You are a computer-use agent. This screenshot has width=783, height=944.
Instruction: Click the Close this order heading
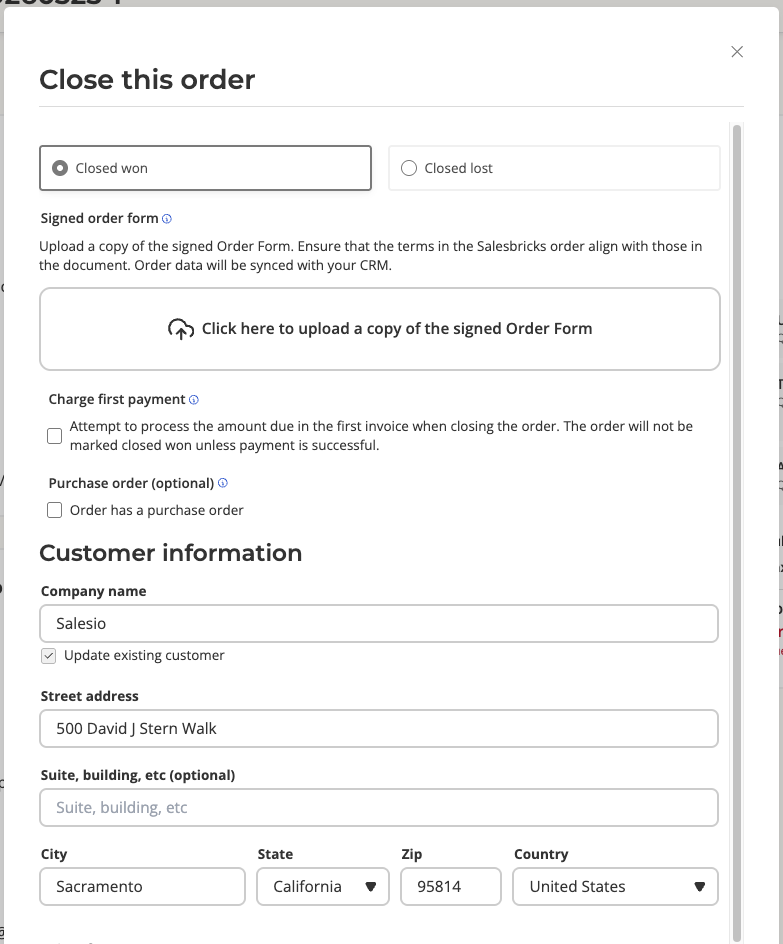147,79
